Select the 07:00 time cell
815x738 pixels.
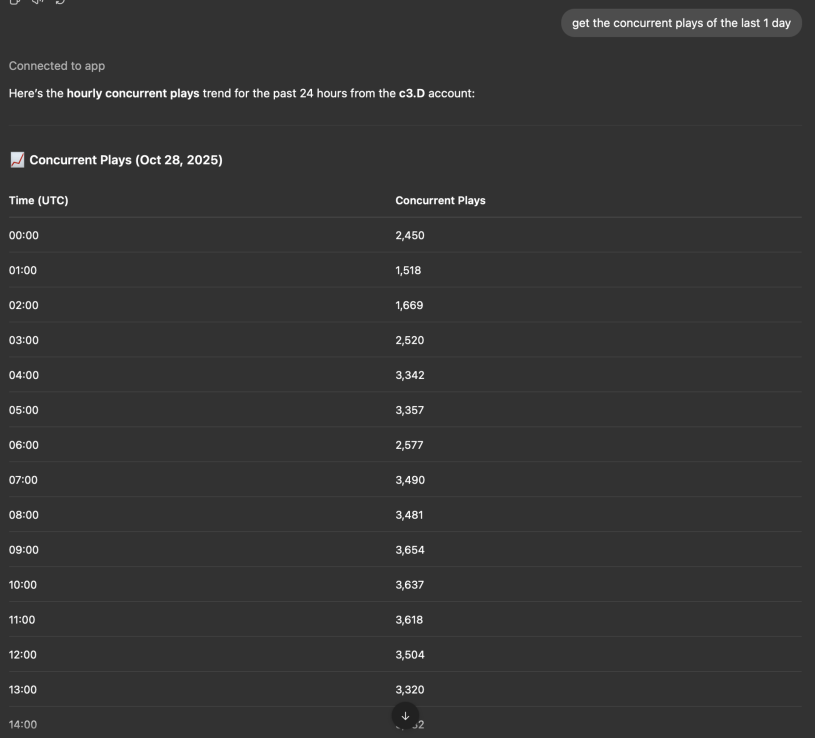23,480
